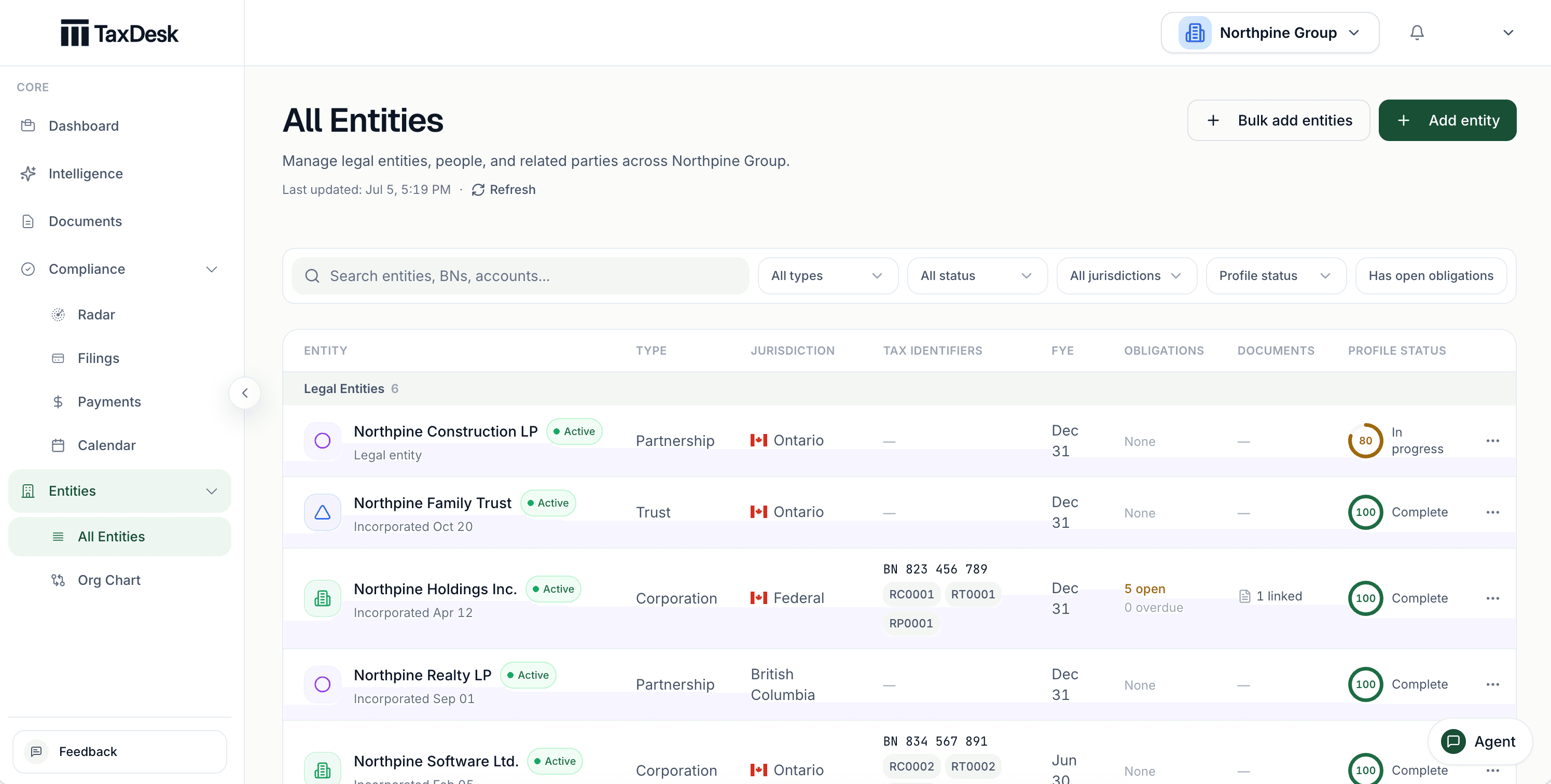Click Northpine Holdings Inc. building icon
The image size is (1551, 784).
tap(323, 598)
